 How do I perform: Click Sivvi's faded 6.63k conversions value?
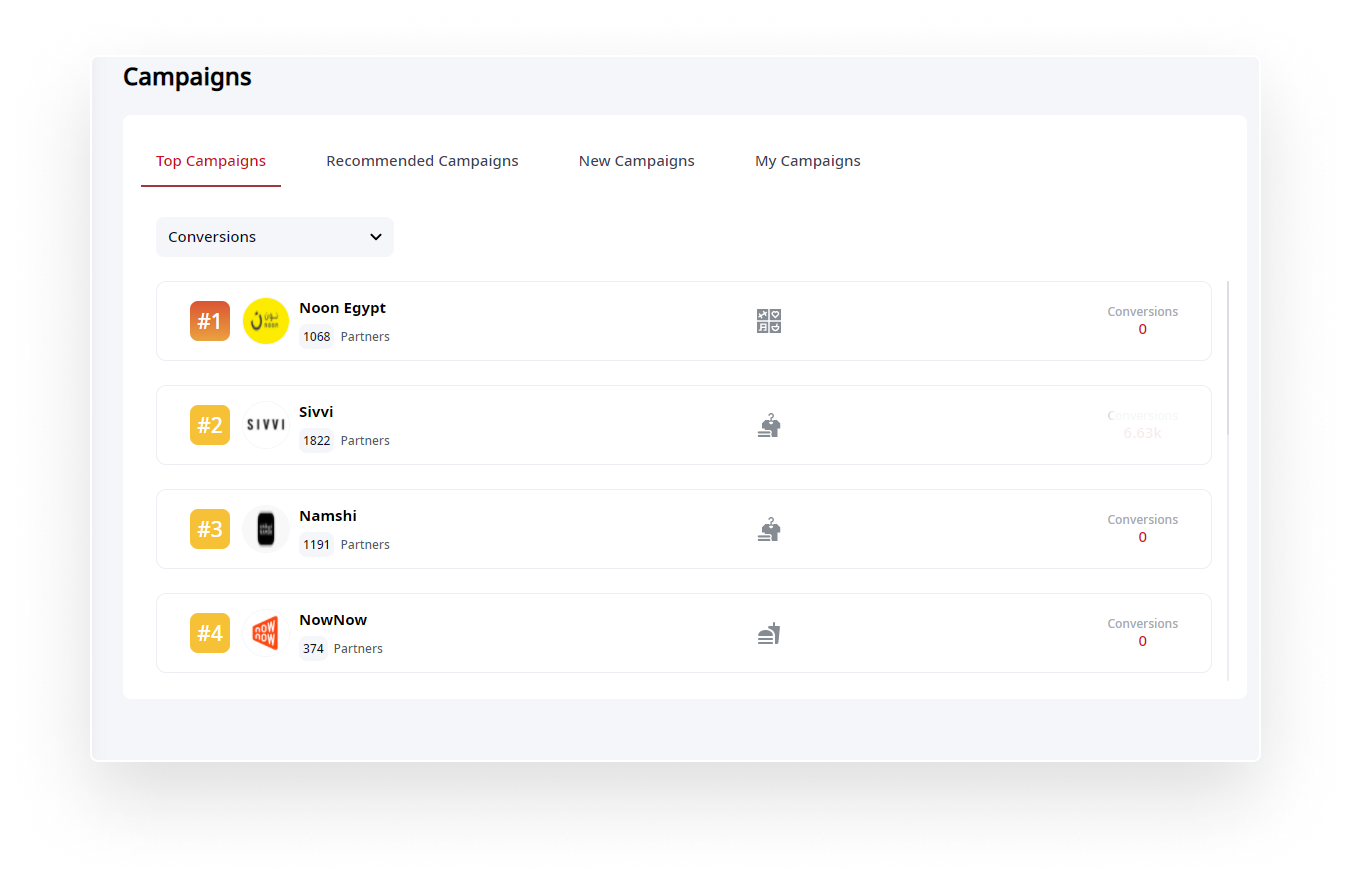(x=1142, y=433)
